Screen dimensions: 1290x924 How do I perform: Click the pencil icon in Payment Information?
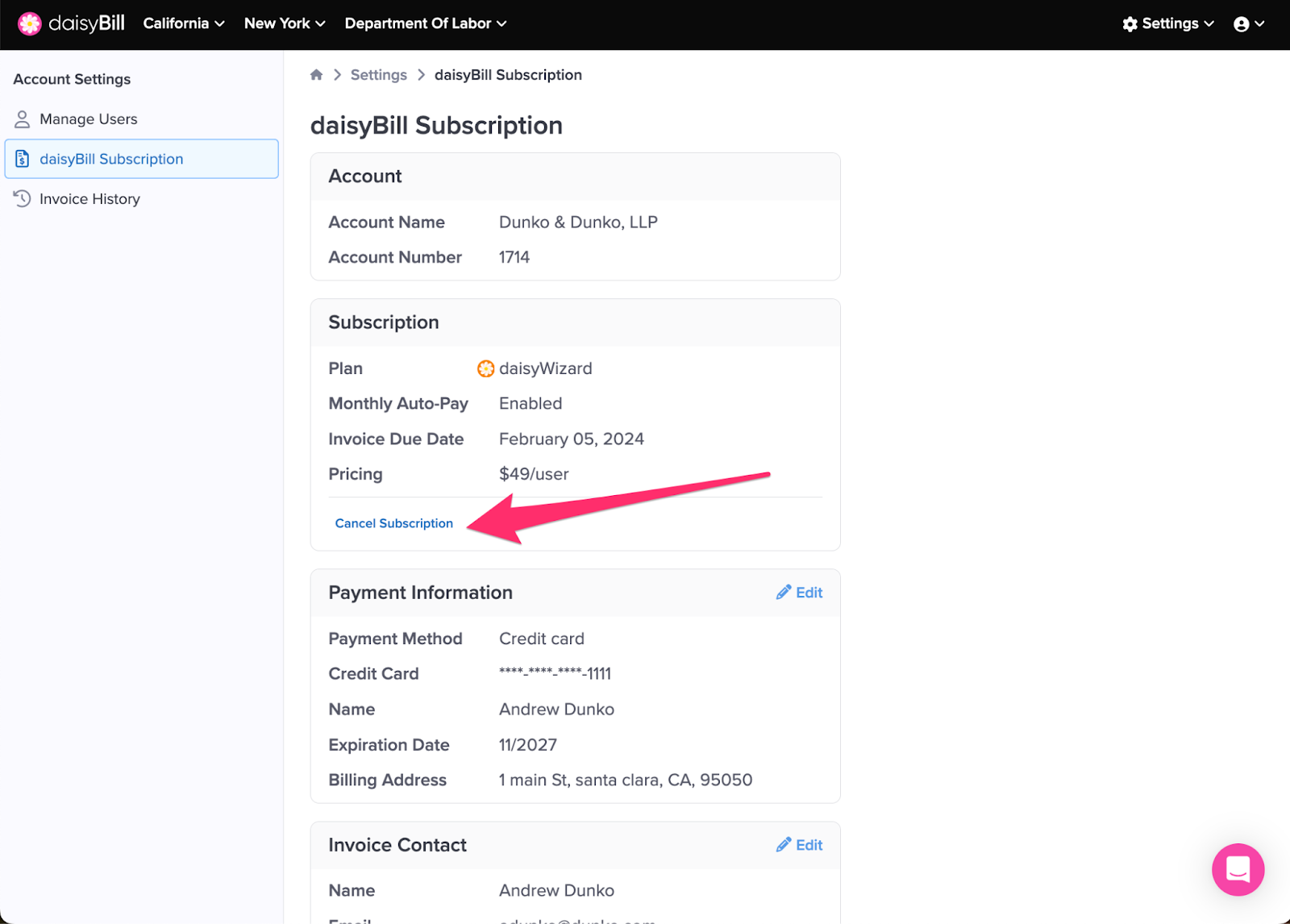pos(783,593)
